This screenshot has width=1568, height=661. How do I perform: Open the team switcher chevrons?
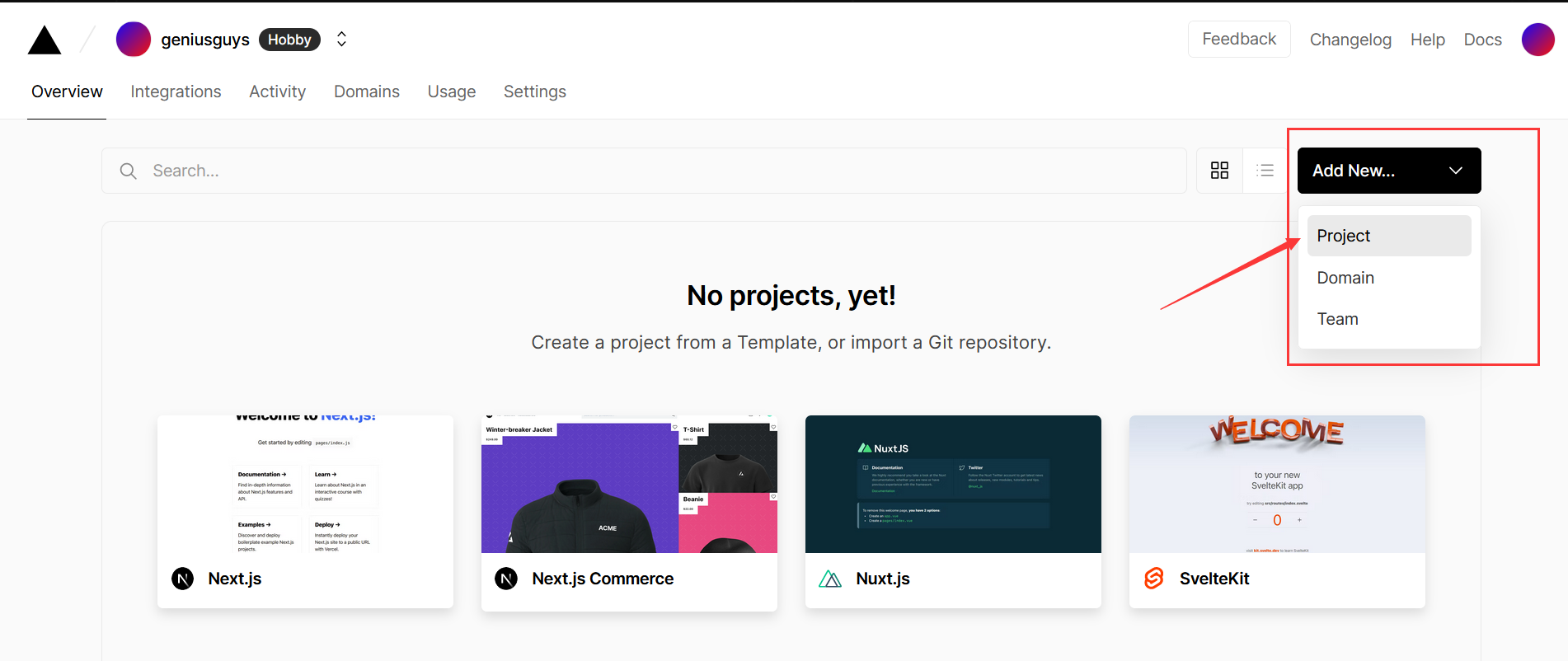tap(341, 39)
